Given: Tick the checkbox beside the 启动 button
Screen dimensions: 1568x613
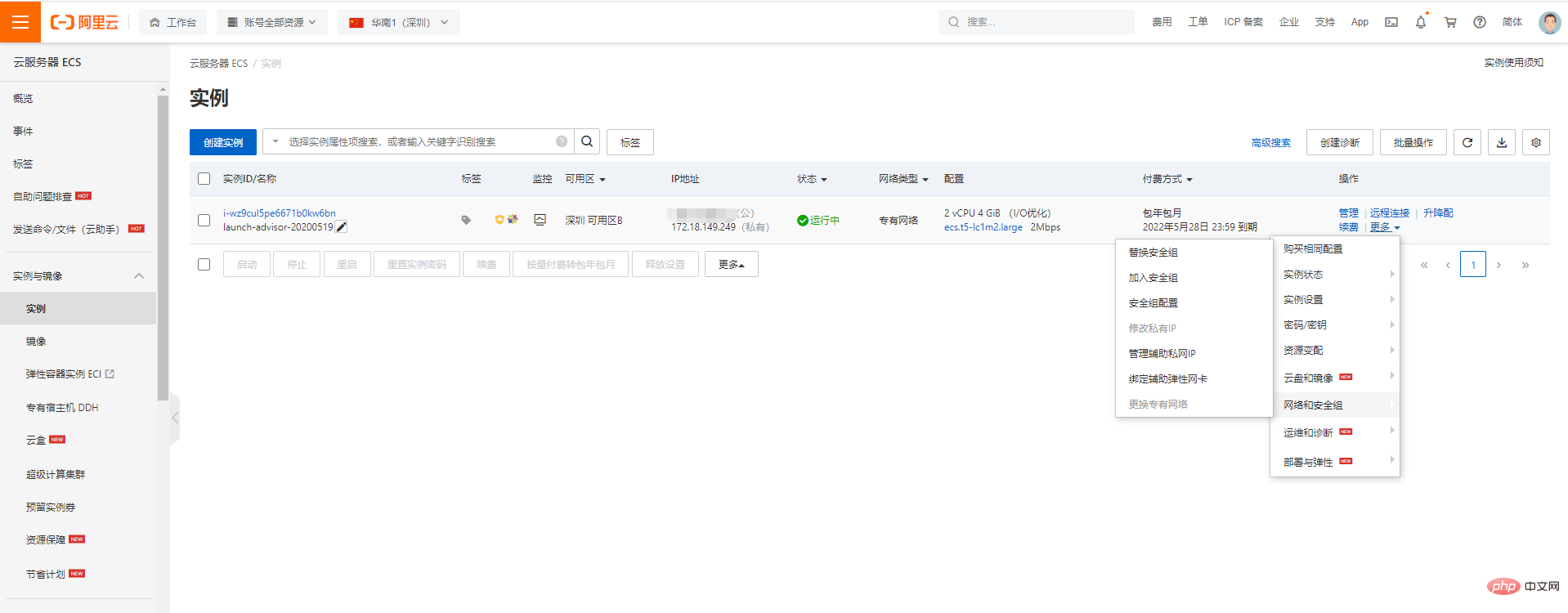Looking at the screenshot, I should (204, 264).
